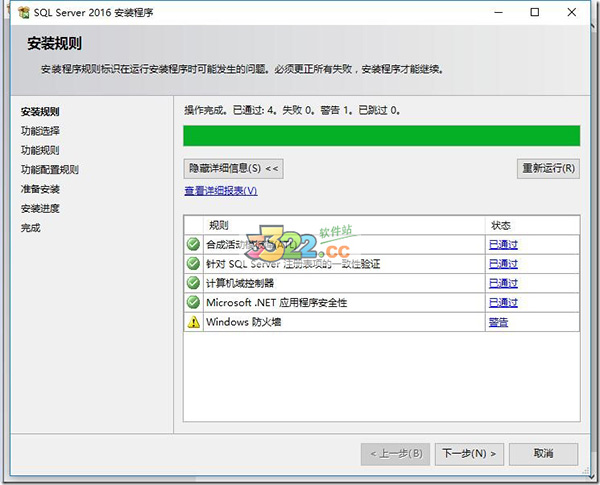The image size is (600, 485).
Task: Select the Microsoft .NET 应用程序安全性 rule text
Action: tap(277, 303)
